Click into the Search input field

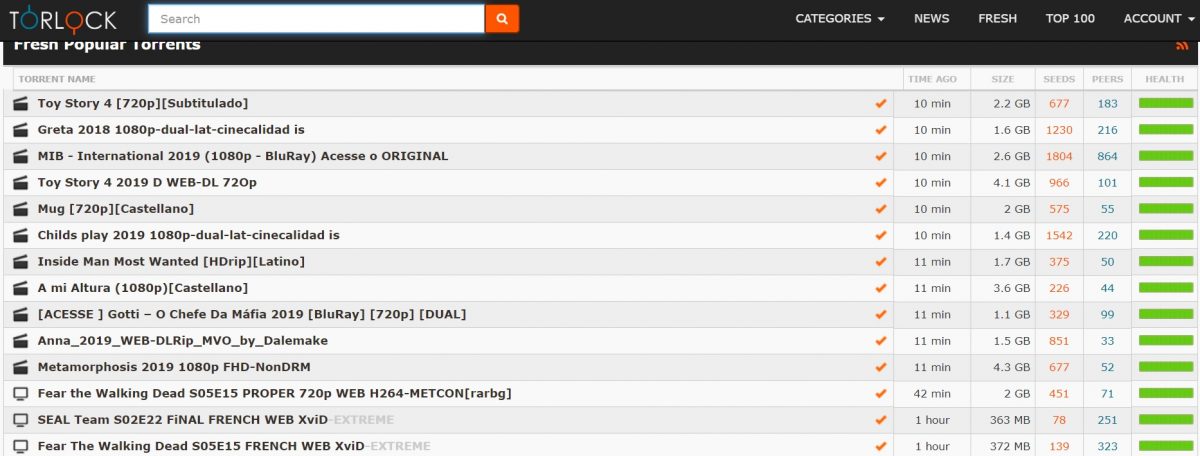(x=316, y=19)
